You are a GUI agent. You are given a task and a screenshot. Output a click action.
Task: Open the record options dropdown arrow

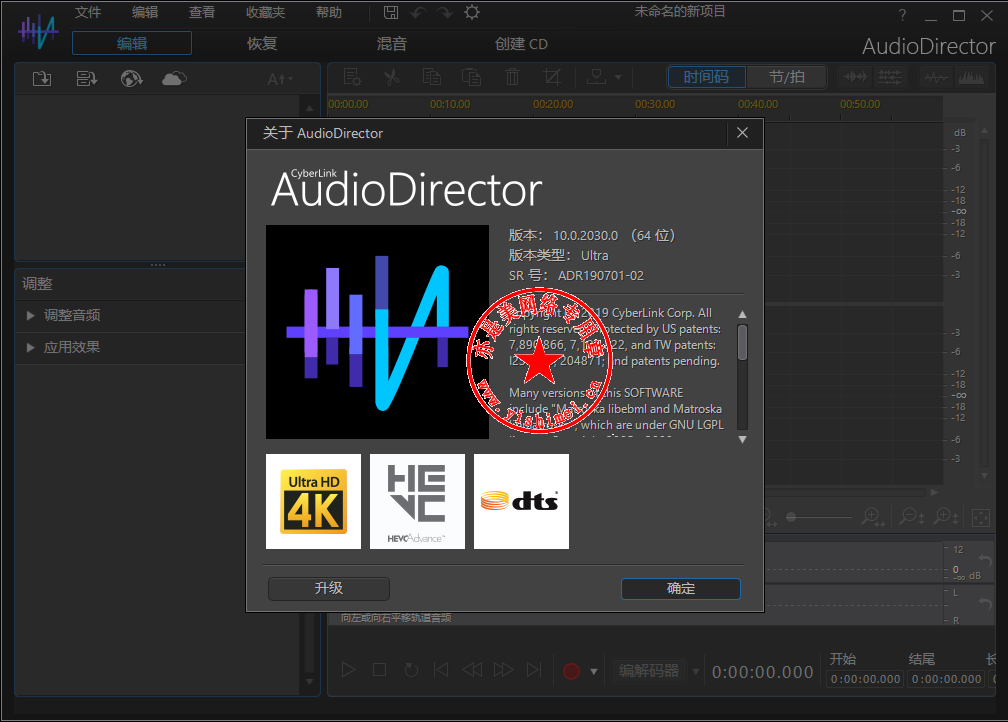pos(594,671)
